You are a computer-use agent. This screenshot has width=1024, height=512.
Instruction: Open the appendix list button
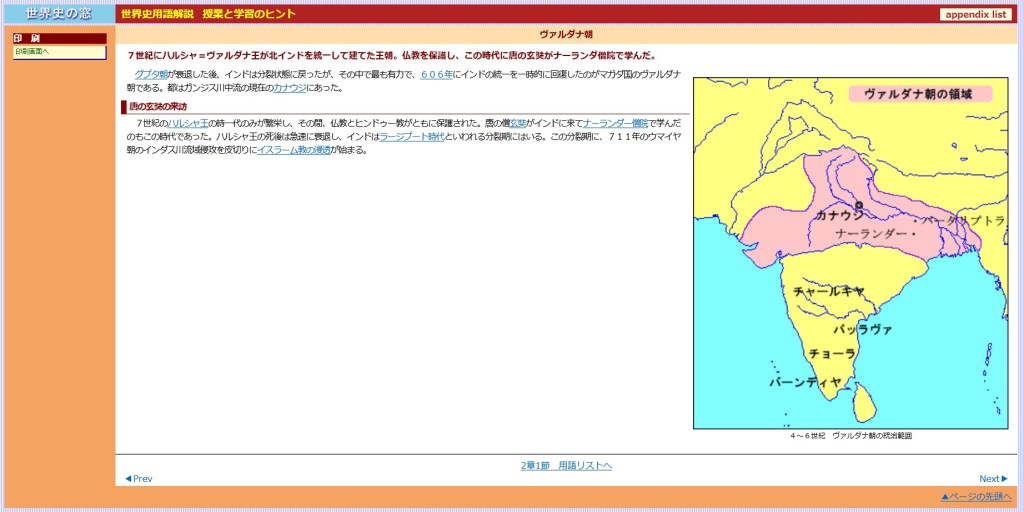coord(975,14)
